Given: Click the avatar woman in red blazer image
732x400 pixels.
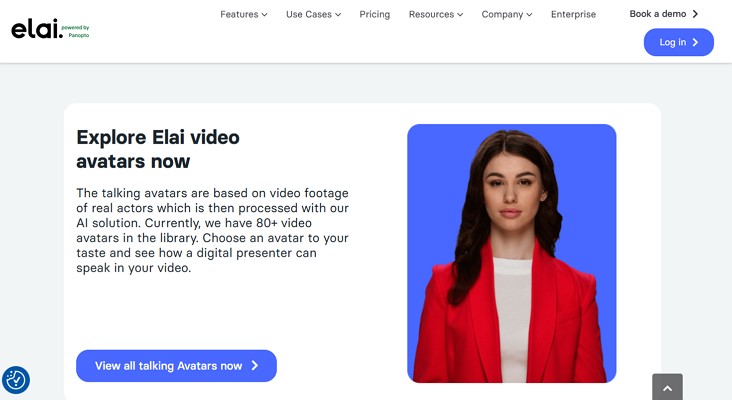Looking at the screenshot, I should (x=512, y=253).
